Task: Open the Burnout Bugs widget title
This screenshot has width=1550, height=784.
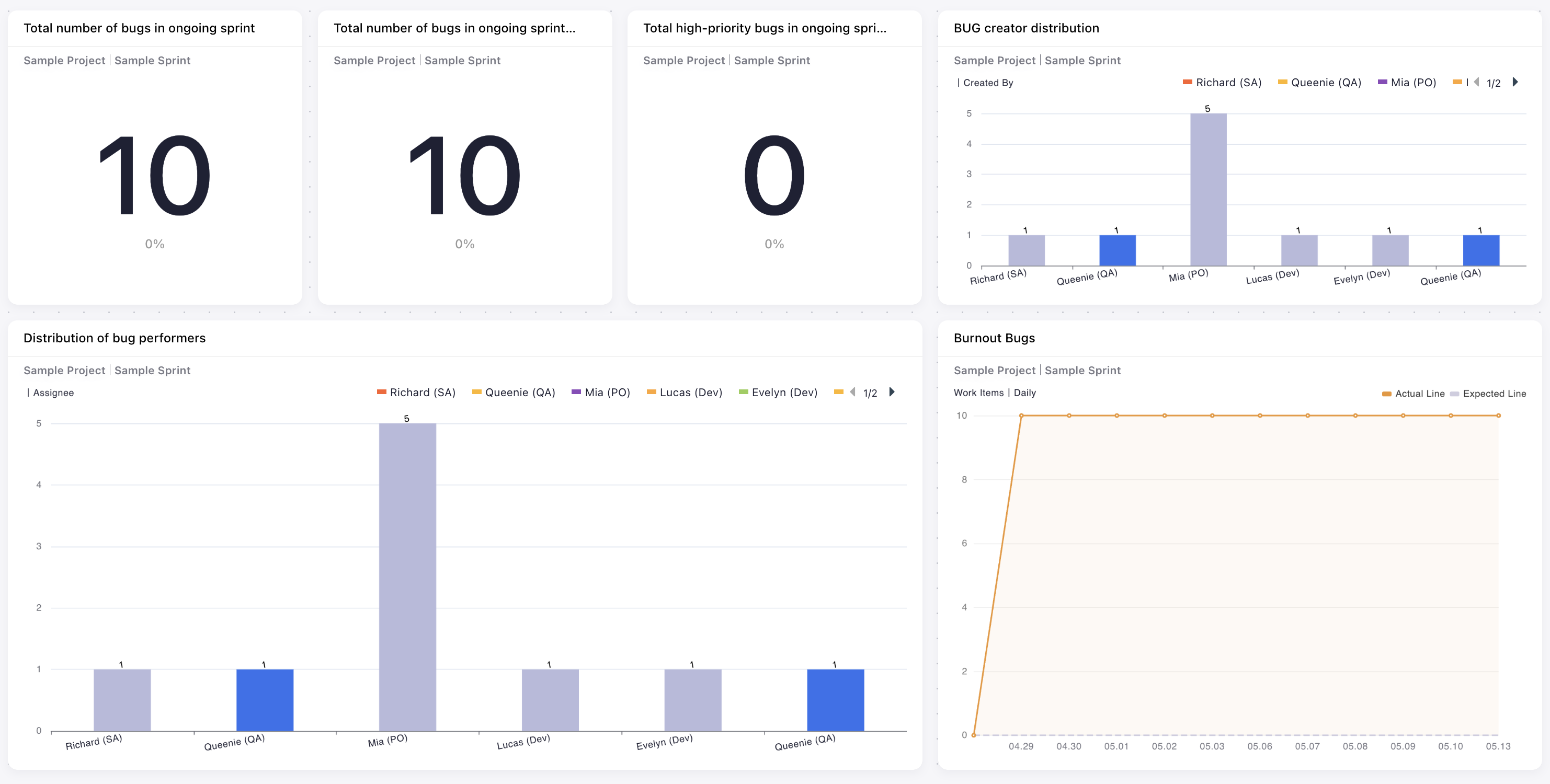Action: (994, 338)
